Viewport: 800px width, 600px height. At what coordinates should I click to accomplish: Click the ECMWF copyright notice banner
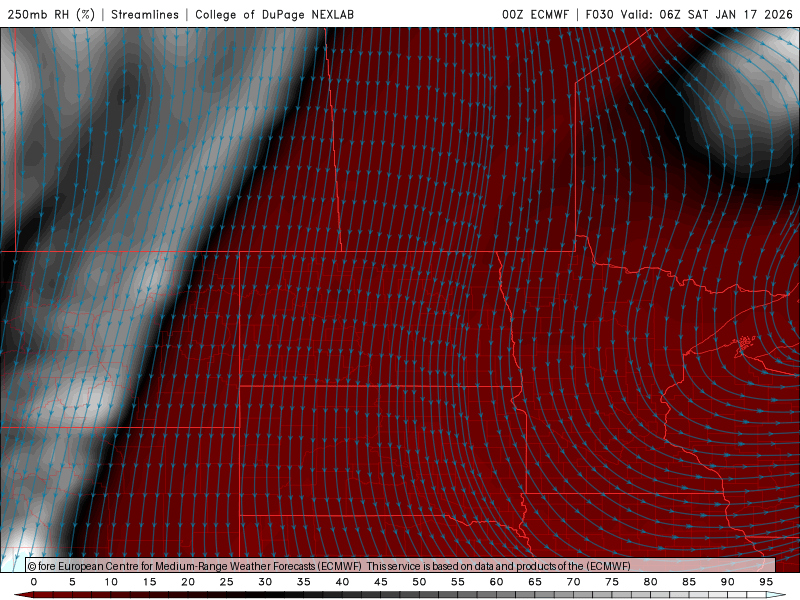click(x=401, y=566)
